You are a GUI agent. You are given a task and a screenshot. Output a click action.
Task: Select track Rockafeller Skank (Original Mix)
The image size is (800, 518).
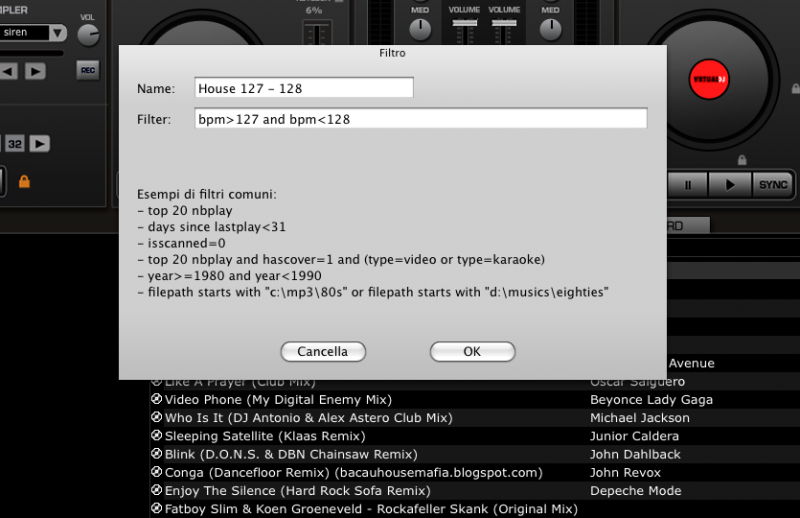(371, 509)
